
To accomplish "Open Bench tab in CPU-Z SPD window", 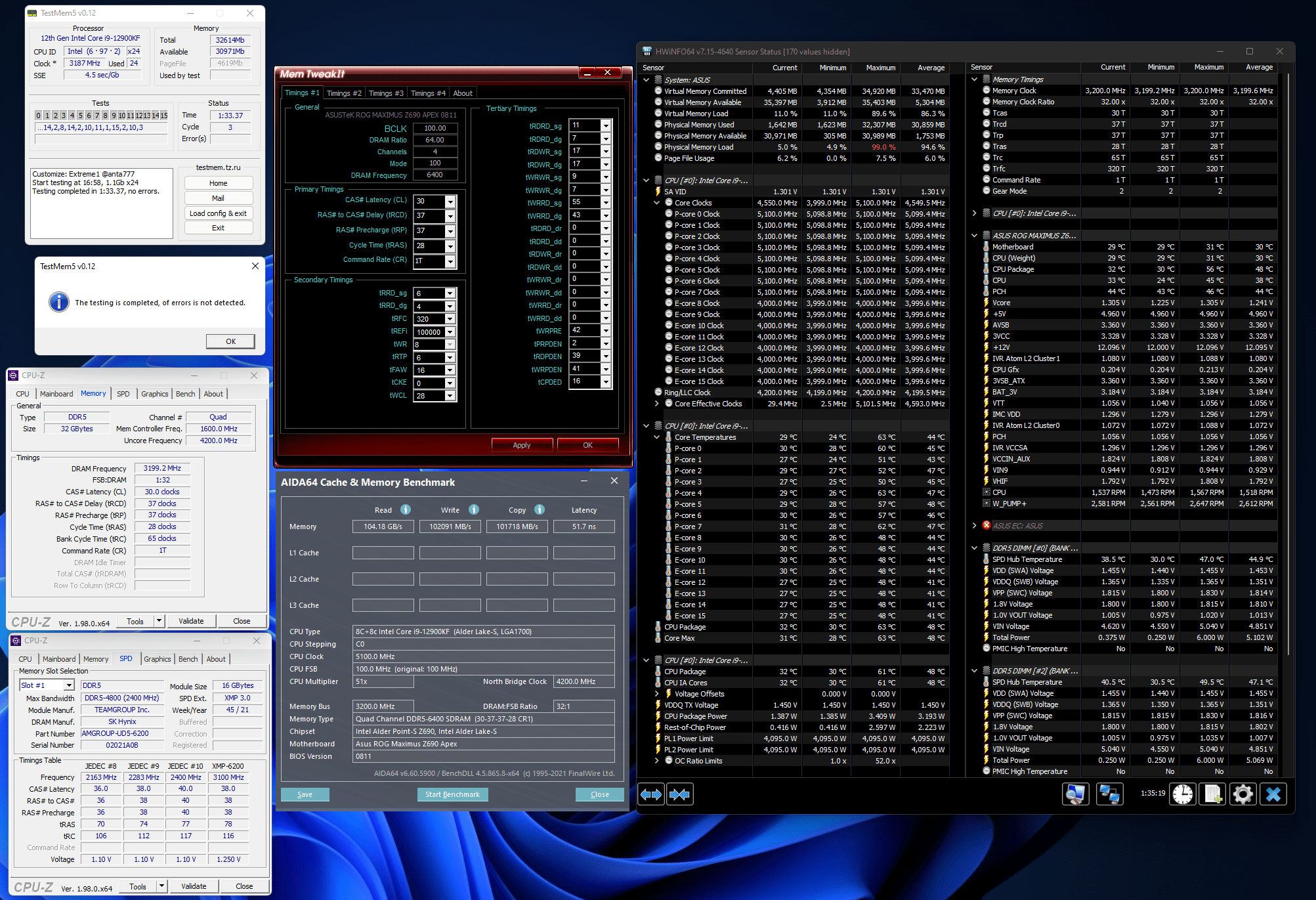I will [188, 659].
